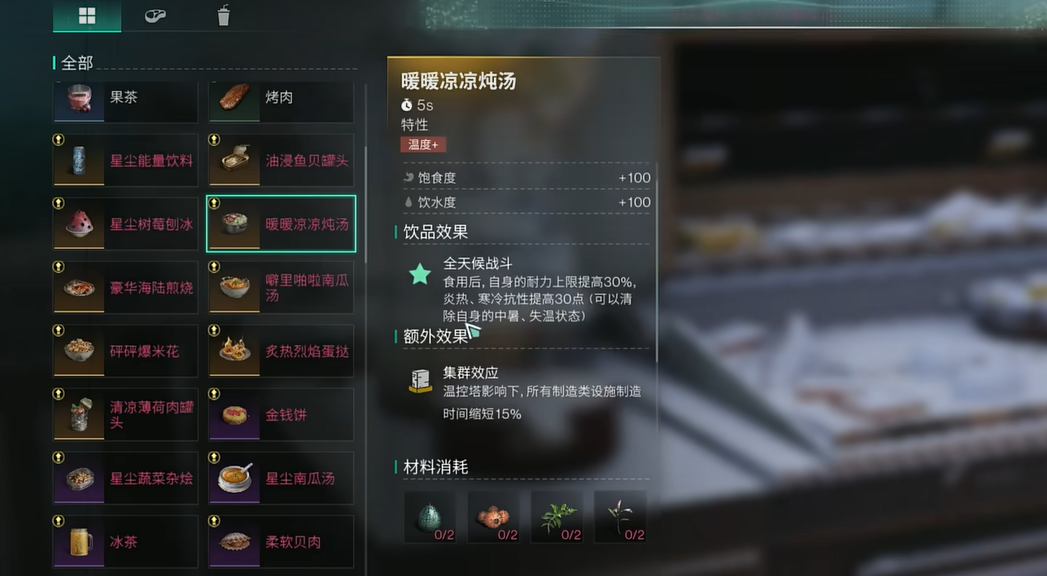This screenshot has height=576, width=1047.
Task: Click the 温度+ trait tag
Action: tap(423, 144)
